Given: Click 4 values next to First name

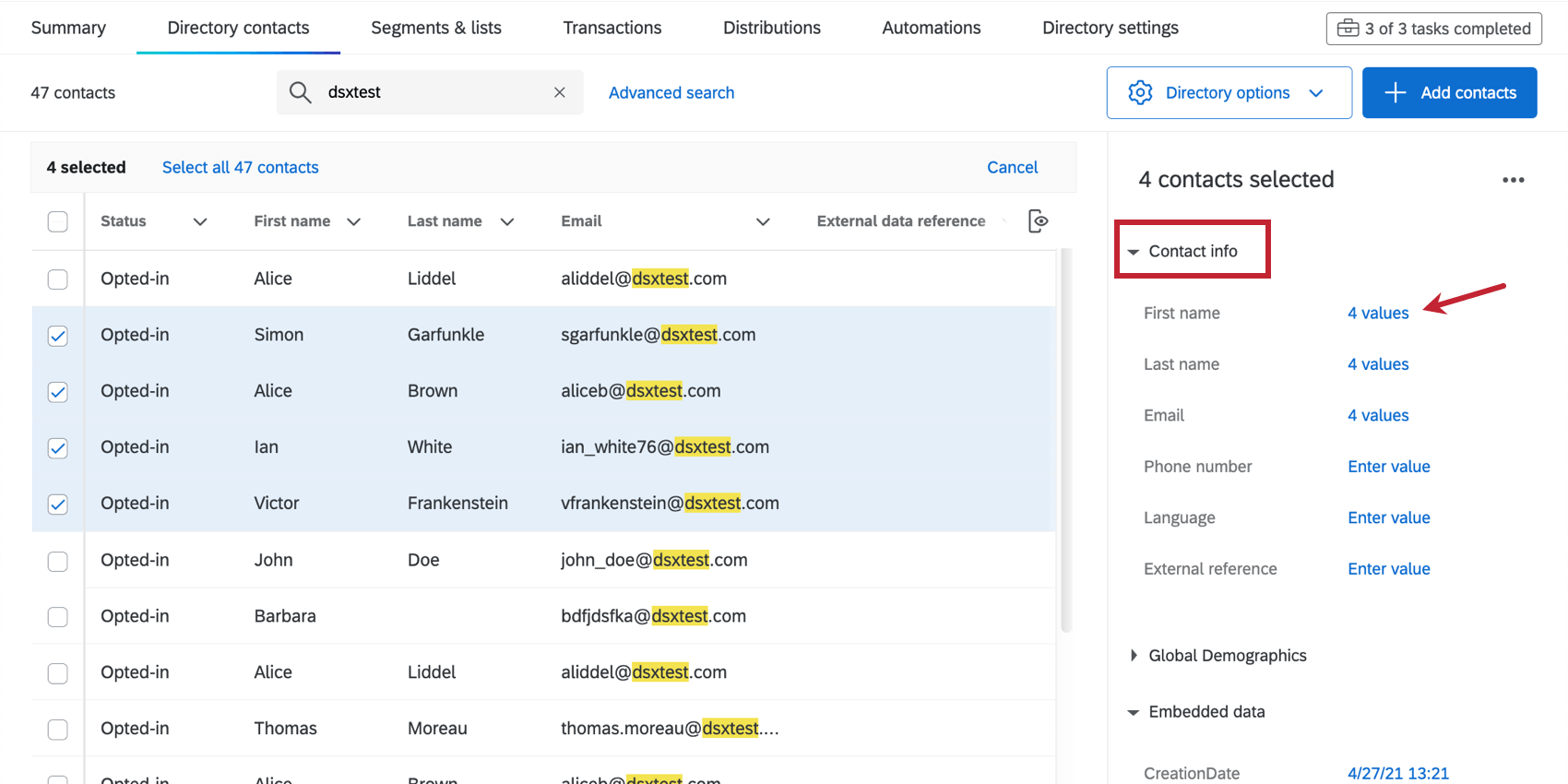Looking at the screenshot, I should (x=1378, y=314).
